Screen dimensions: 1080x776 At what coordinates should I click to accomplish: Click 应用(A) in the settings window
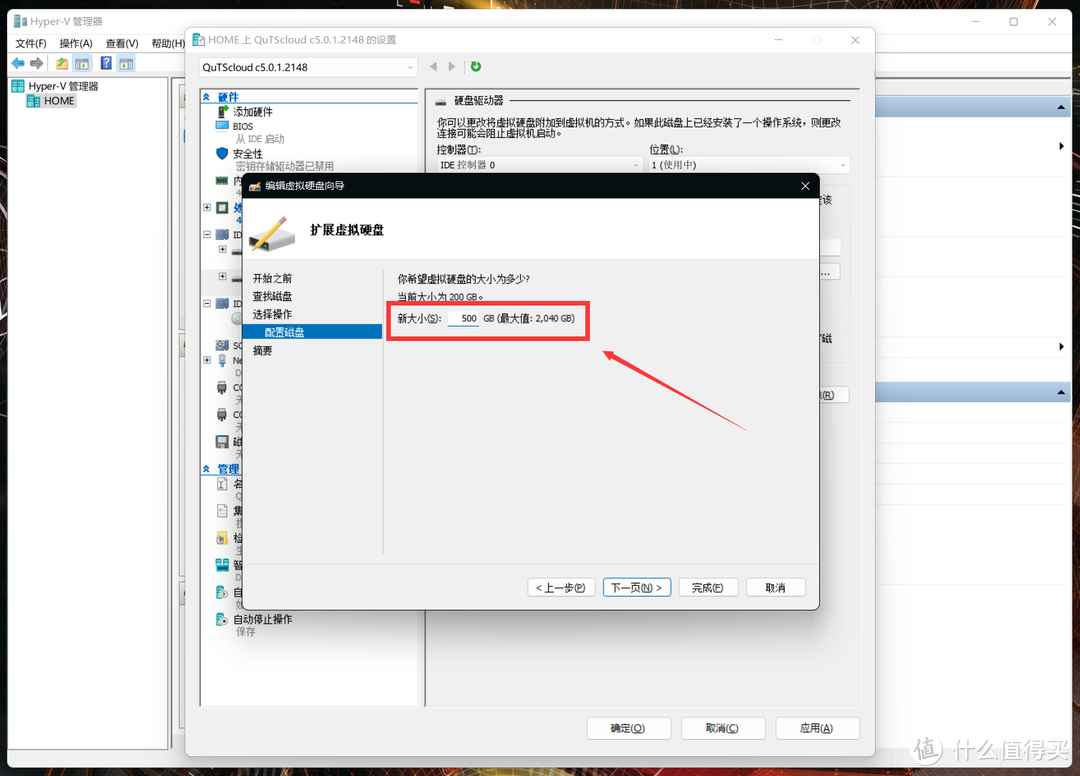(x=817, y=728)
